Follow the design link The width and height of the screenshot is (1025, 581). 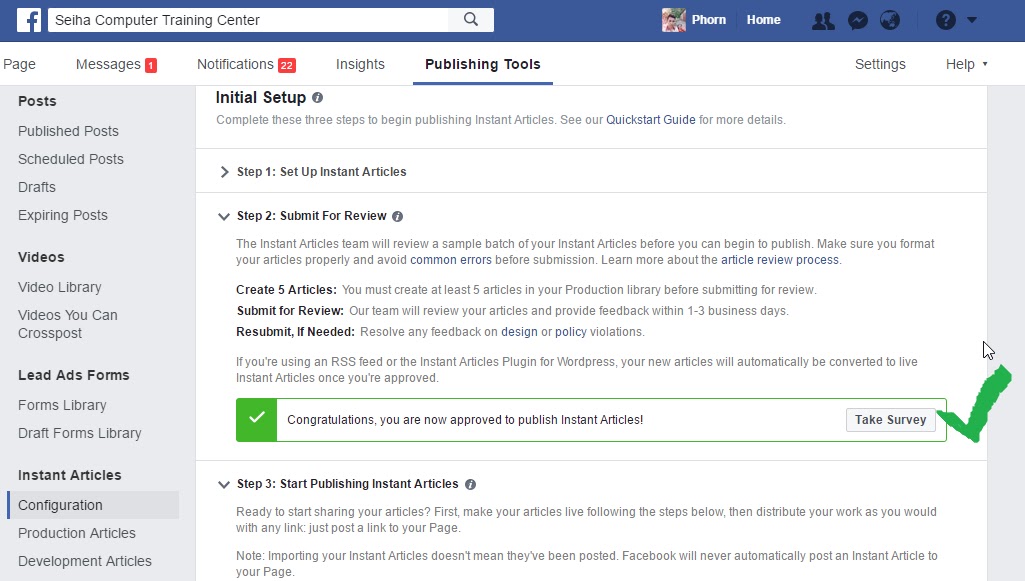click(x=519, y=331)
